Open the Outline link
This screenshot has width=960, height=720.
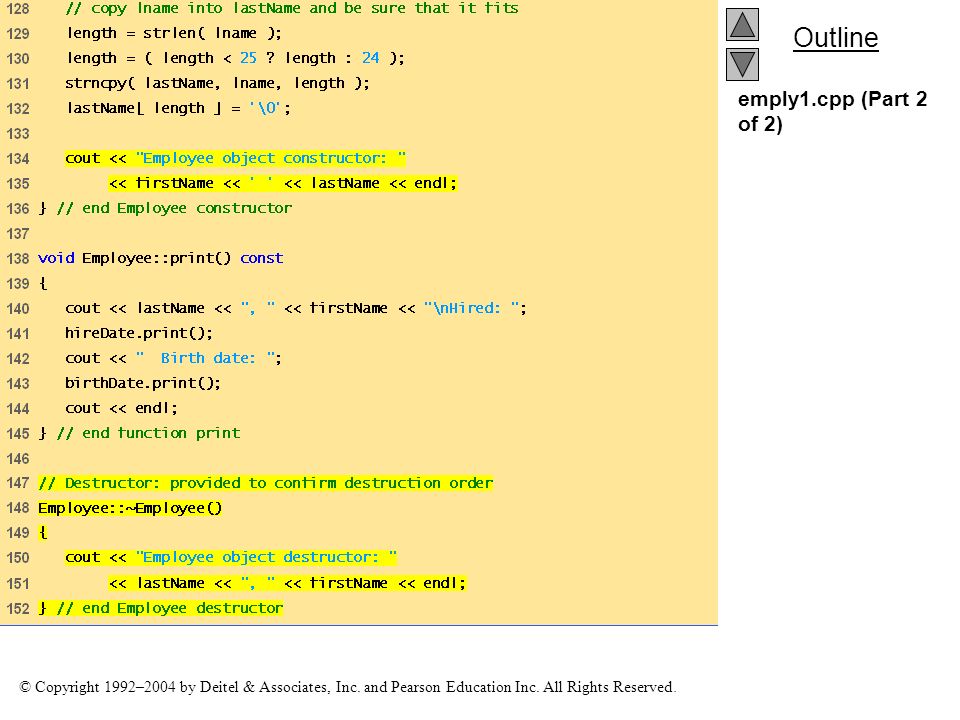pos(836,38)
